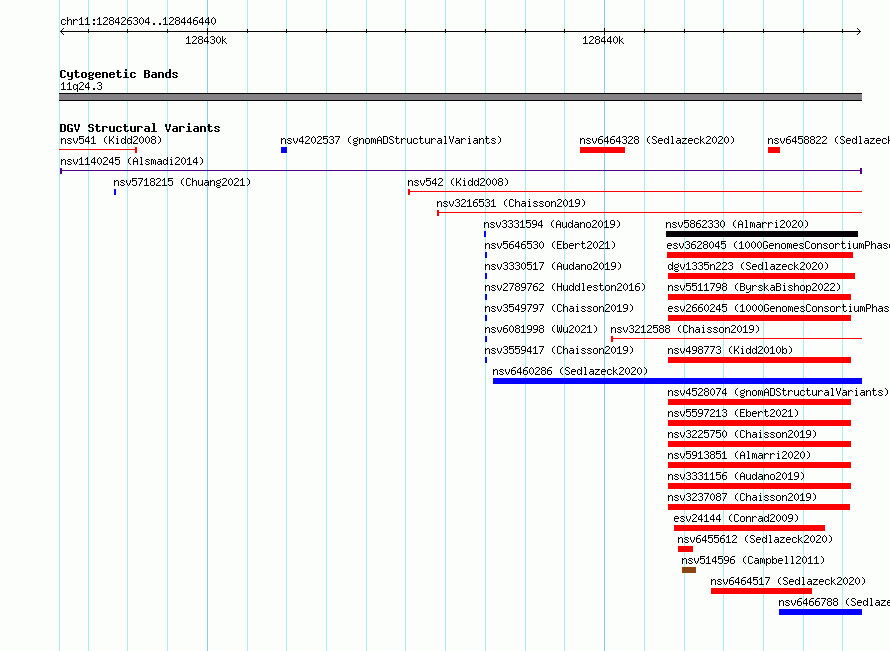Select nsv5646530 (Ebert2021) label
The height and width of the screenshot is (651, 890).
(x=550, y=245)
